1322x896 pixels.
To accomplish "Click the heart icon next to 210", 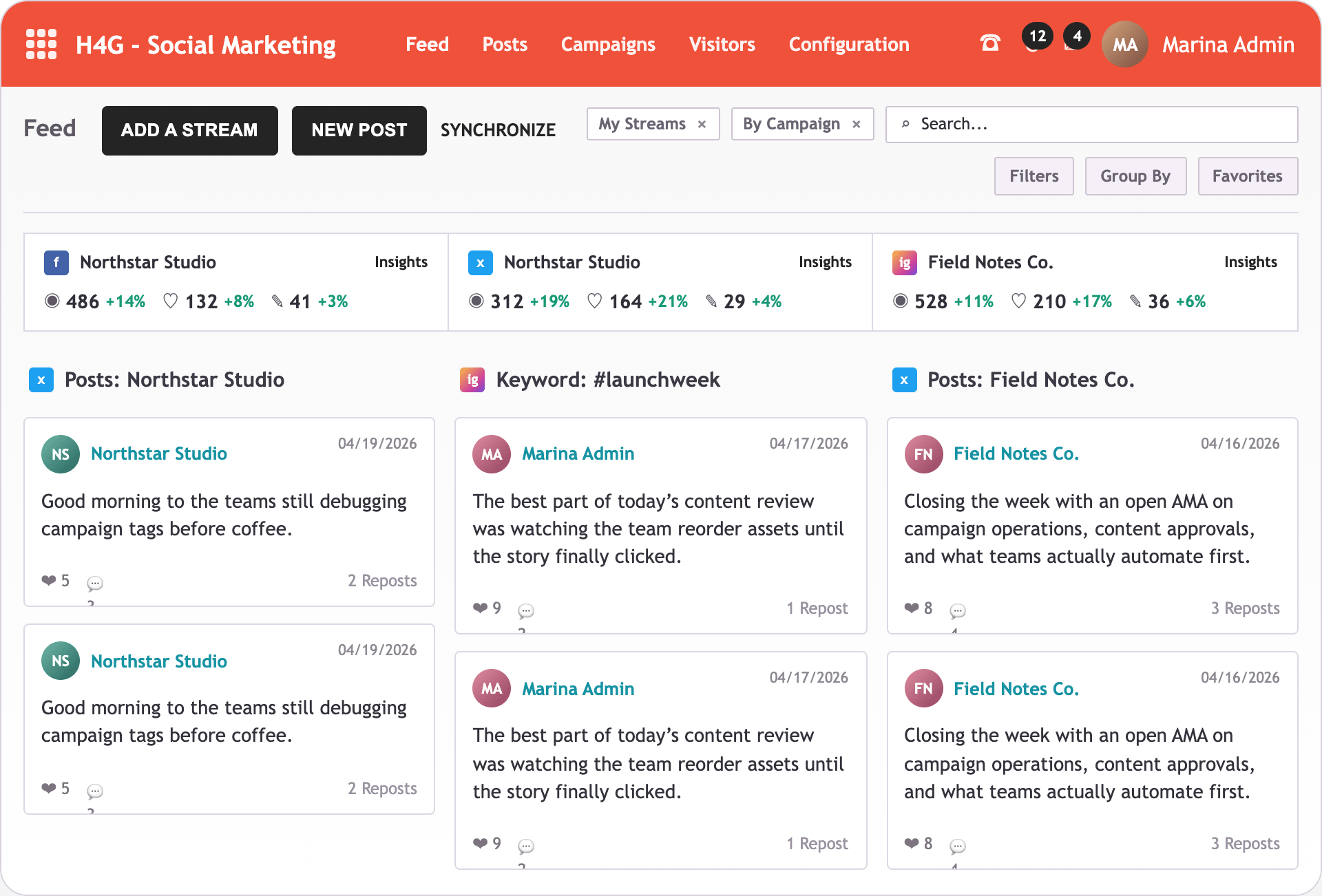I will (1018, 301).
